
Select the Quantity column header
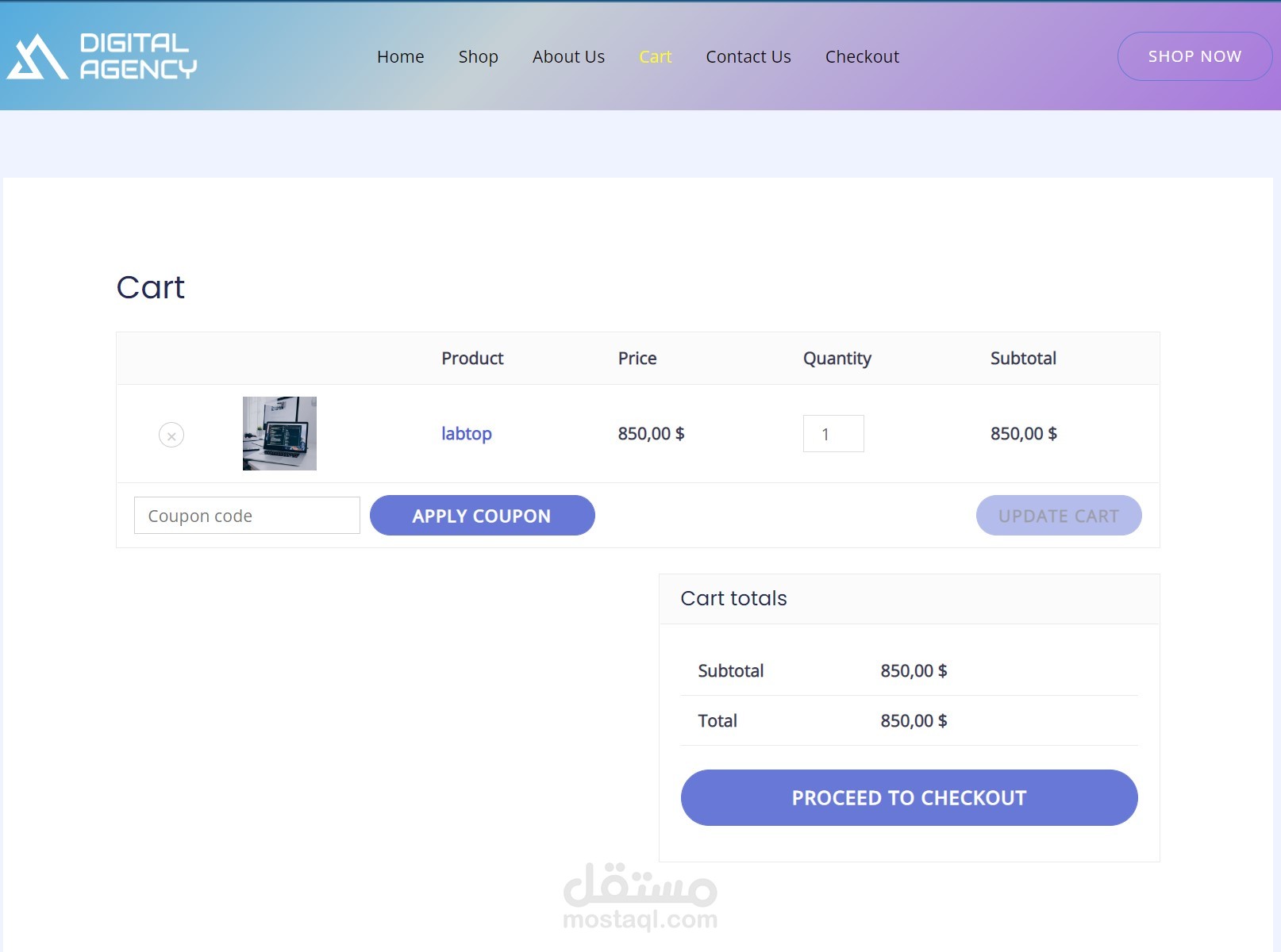click(x=837, y=359)
